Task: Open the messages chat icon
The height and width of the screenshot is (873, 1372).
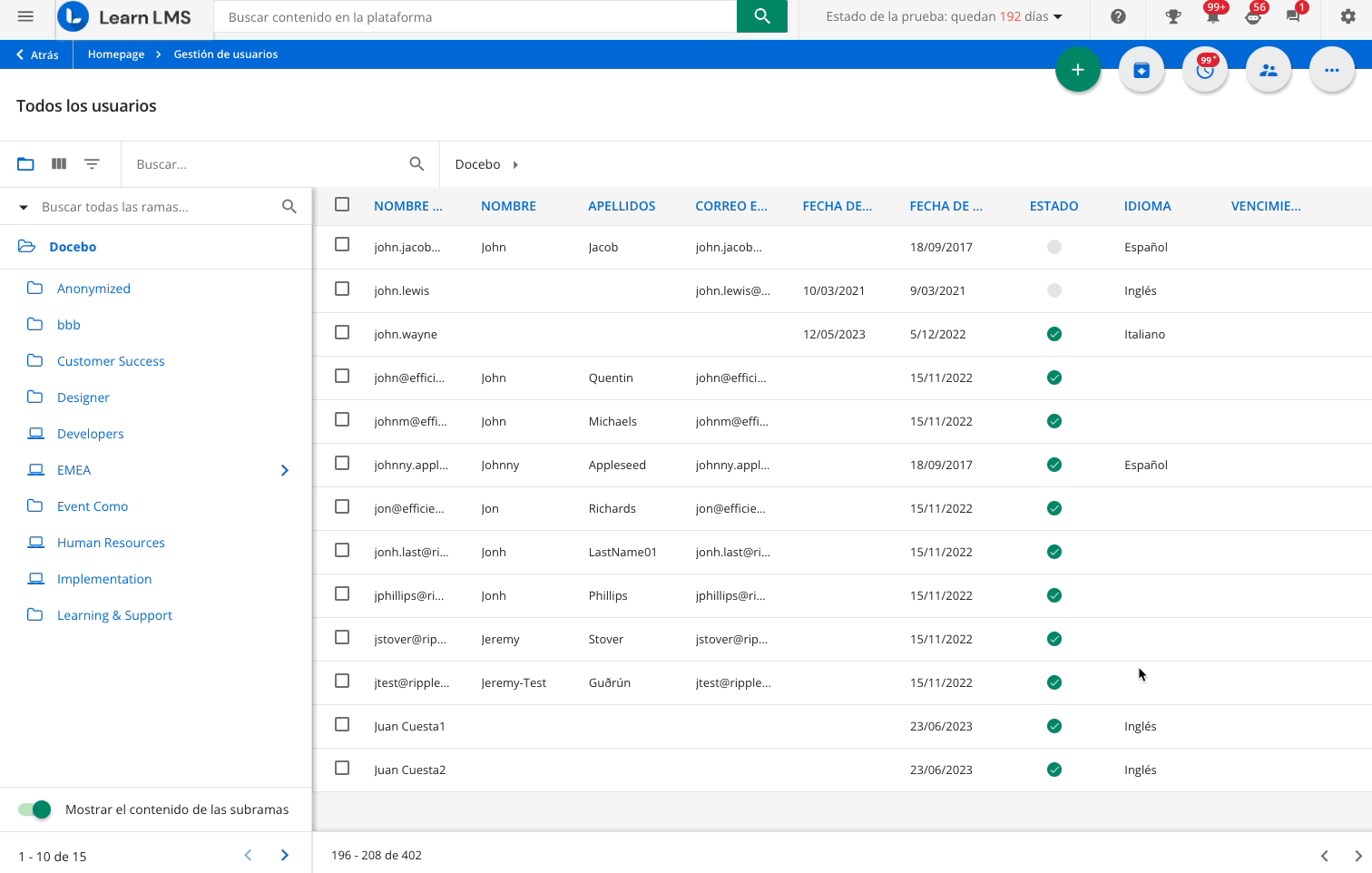Action: pyautogui.click(x=1294, y=15)
